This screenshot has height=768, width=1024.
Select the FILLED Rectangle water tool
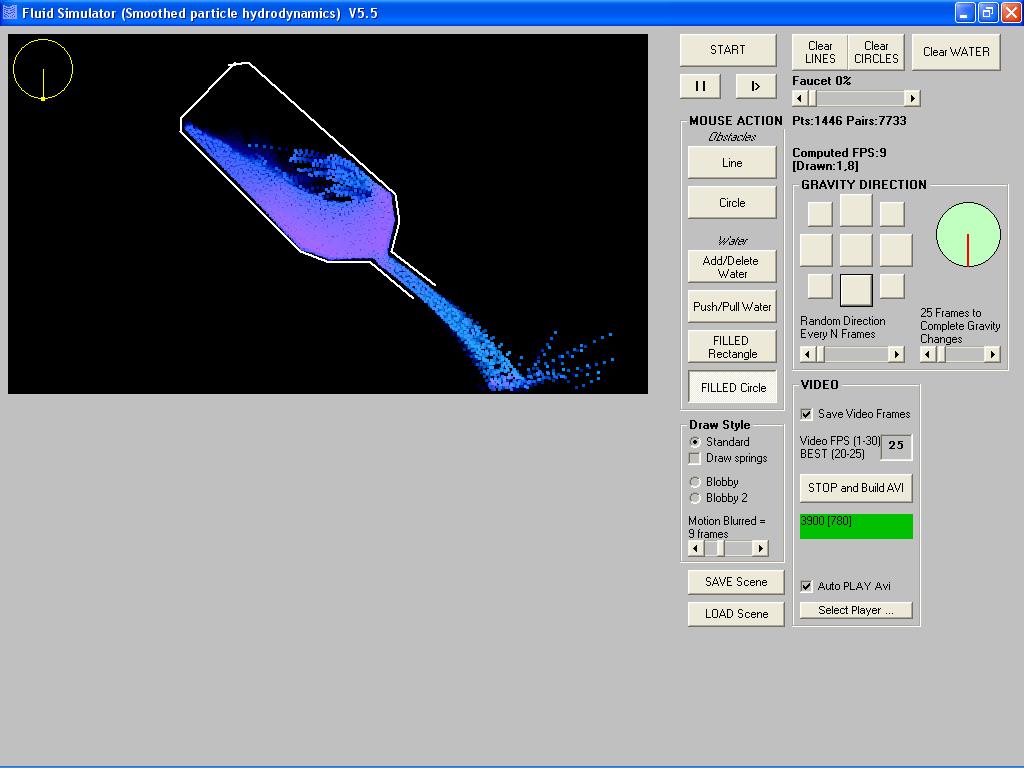point(732,347)
